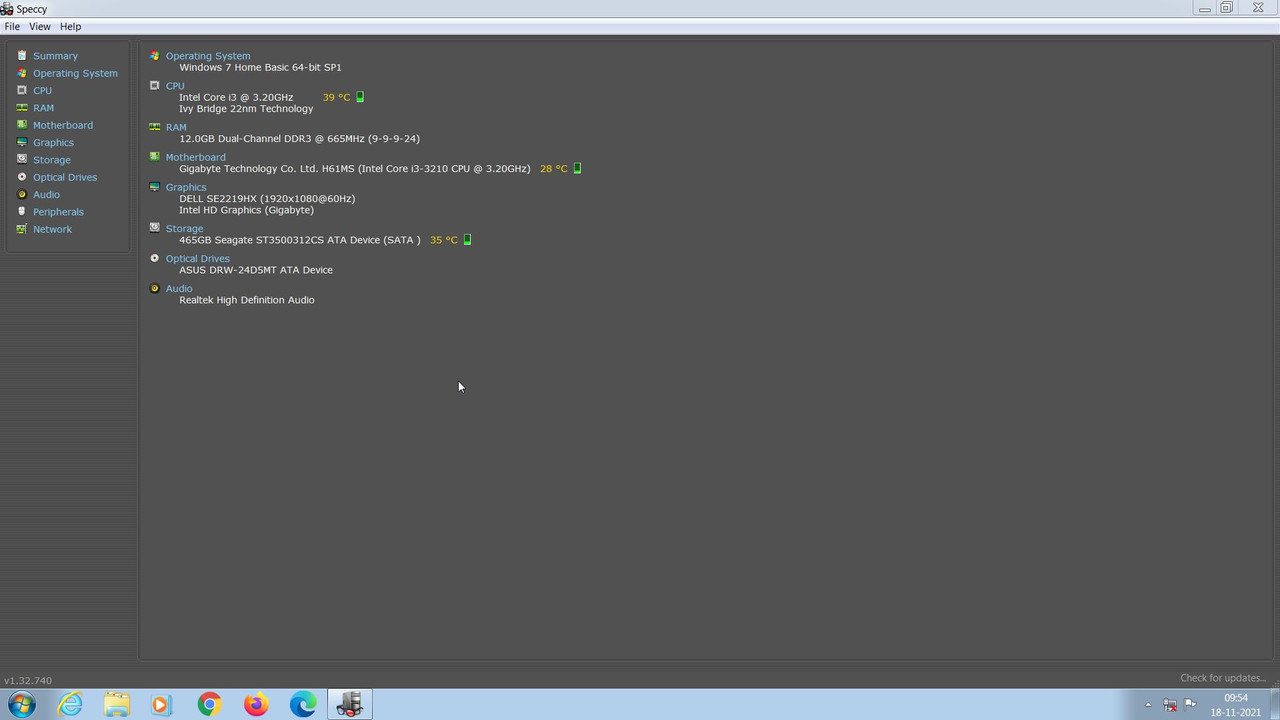The image size is (1280, 720).
Task: Open the Operating System heading link
Action: point(208,56)
